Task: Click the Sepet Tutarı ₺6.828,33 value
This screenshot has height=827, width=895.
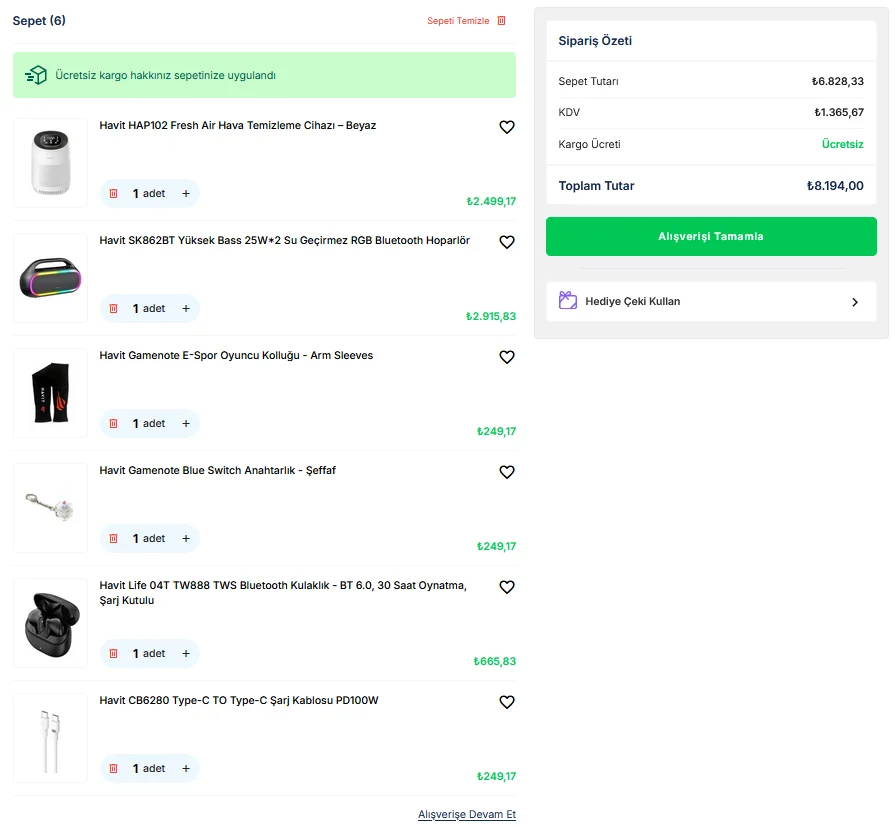Action: click(837, 81)
